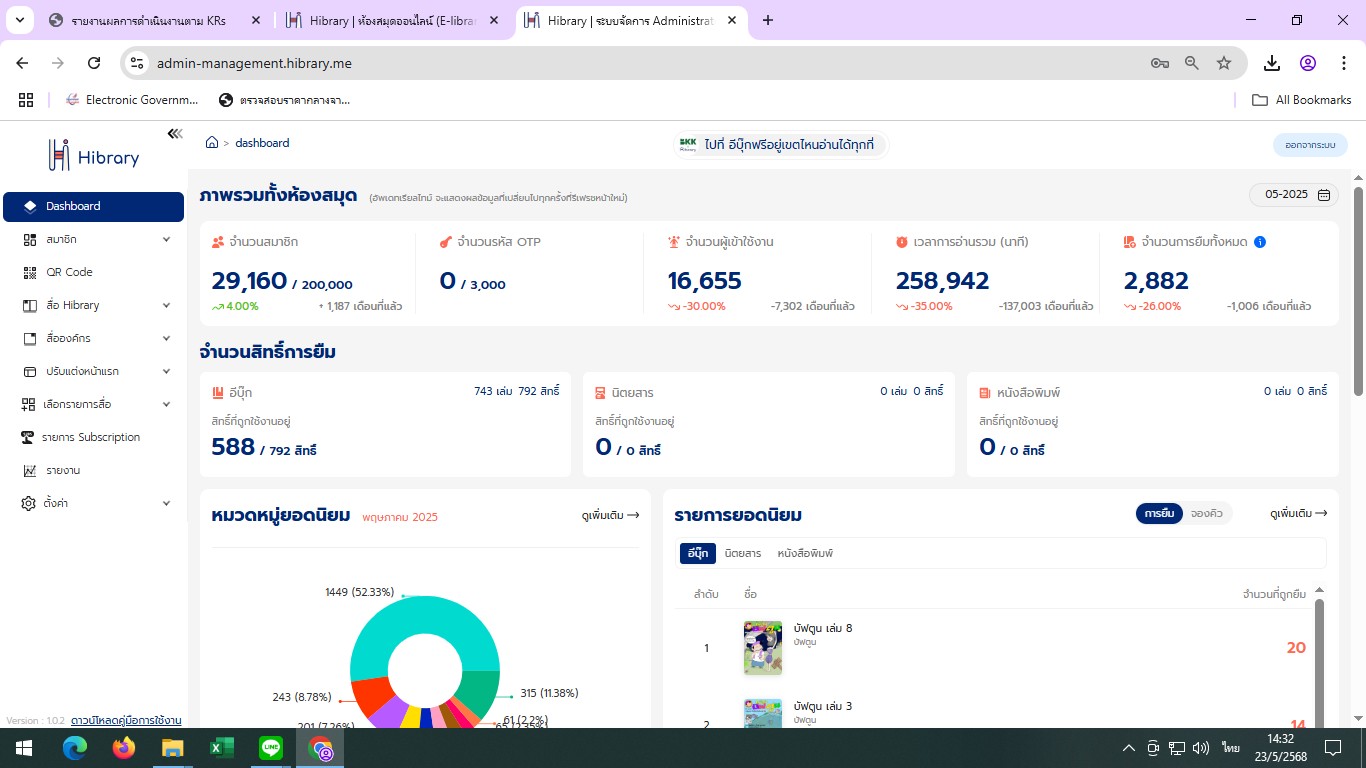Expand the สื่อองค์กร sidebar menu
The height and width of the screenshot is (768, 1366).
[x=93, y=338]
